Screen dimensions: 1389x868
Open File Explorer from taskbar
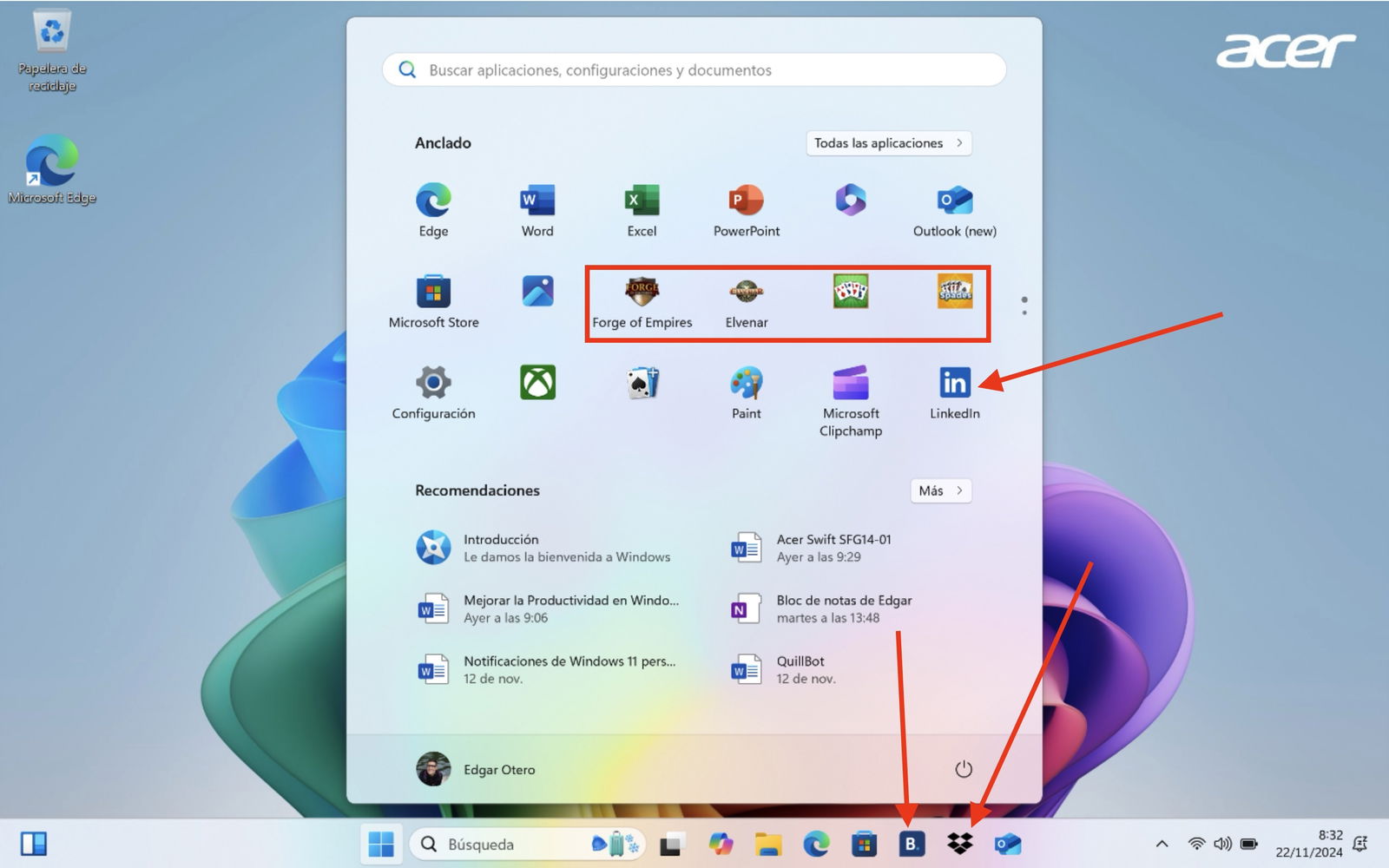click(768, 844)
